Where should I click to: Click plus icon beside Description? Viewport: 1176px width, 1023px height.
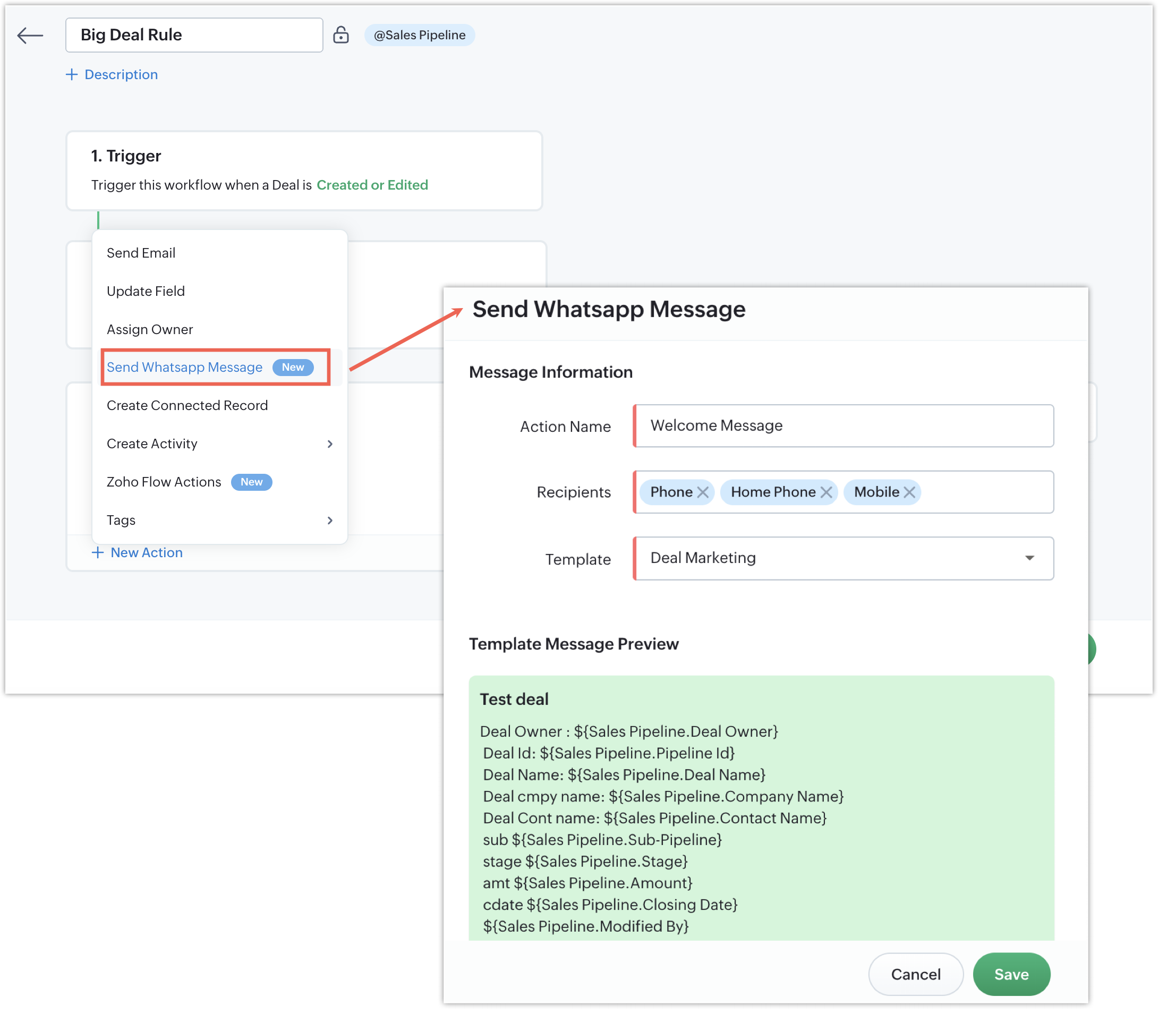coord(71,75)
